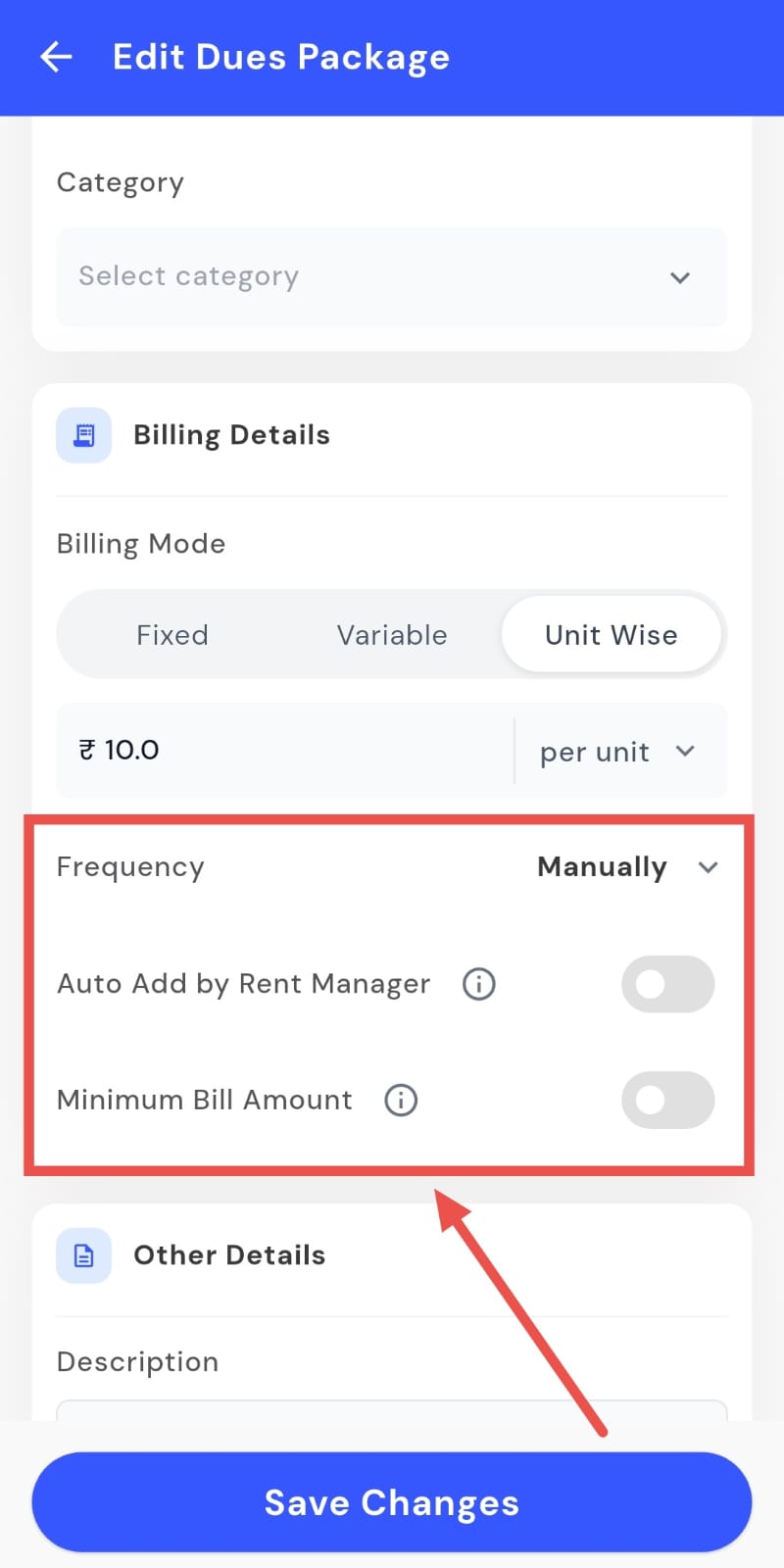Turn on Minimum Bill Amount switch
784x1568 pixels.
[x=667, y=1100]
